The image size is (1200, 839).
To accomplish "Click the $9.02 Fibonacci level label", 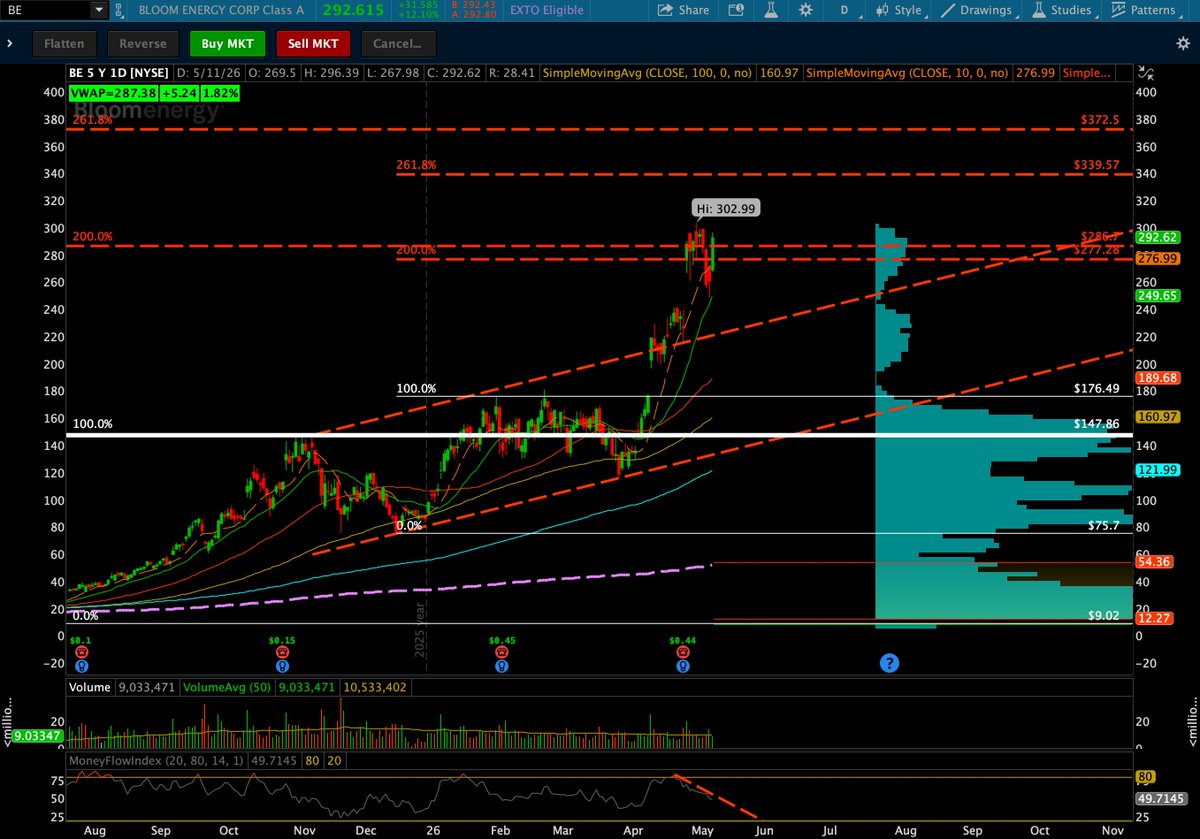I will [1104, 614].
